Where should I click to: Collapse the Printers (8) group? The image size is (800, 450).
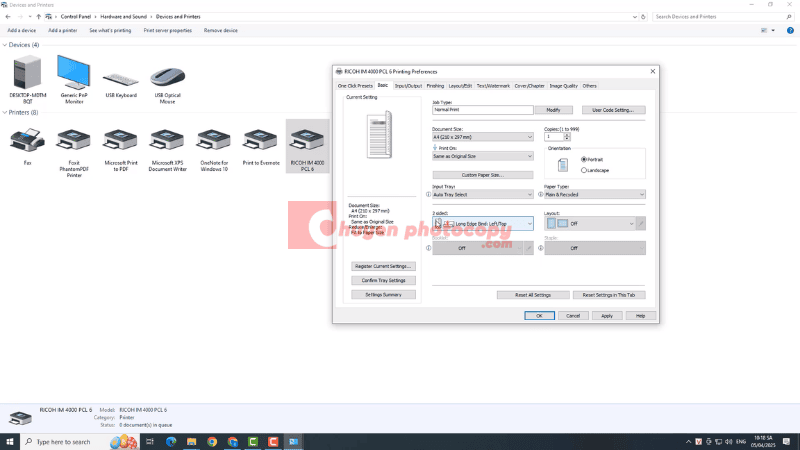[5, 112]
